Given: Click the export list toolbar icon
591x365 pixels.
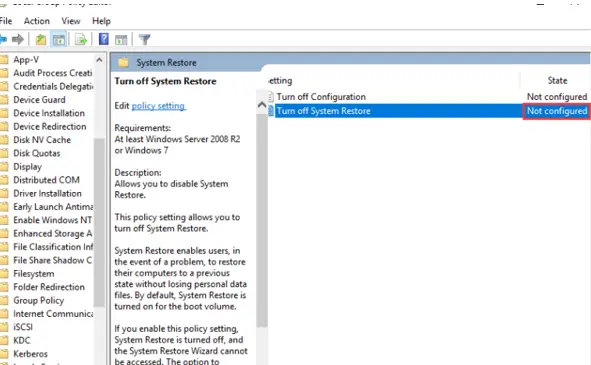Looking at the screenshot, I should 81,39.
